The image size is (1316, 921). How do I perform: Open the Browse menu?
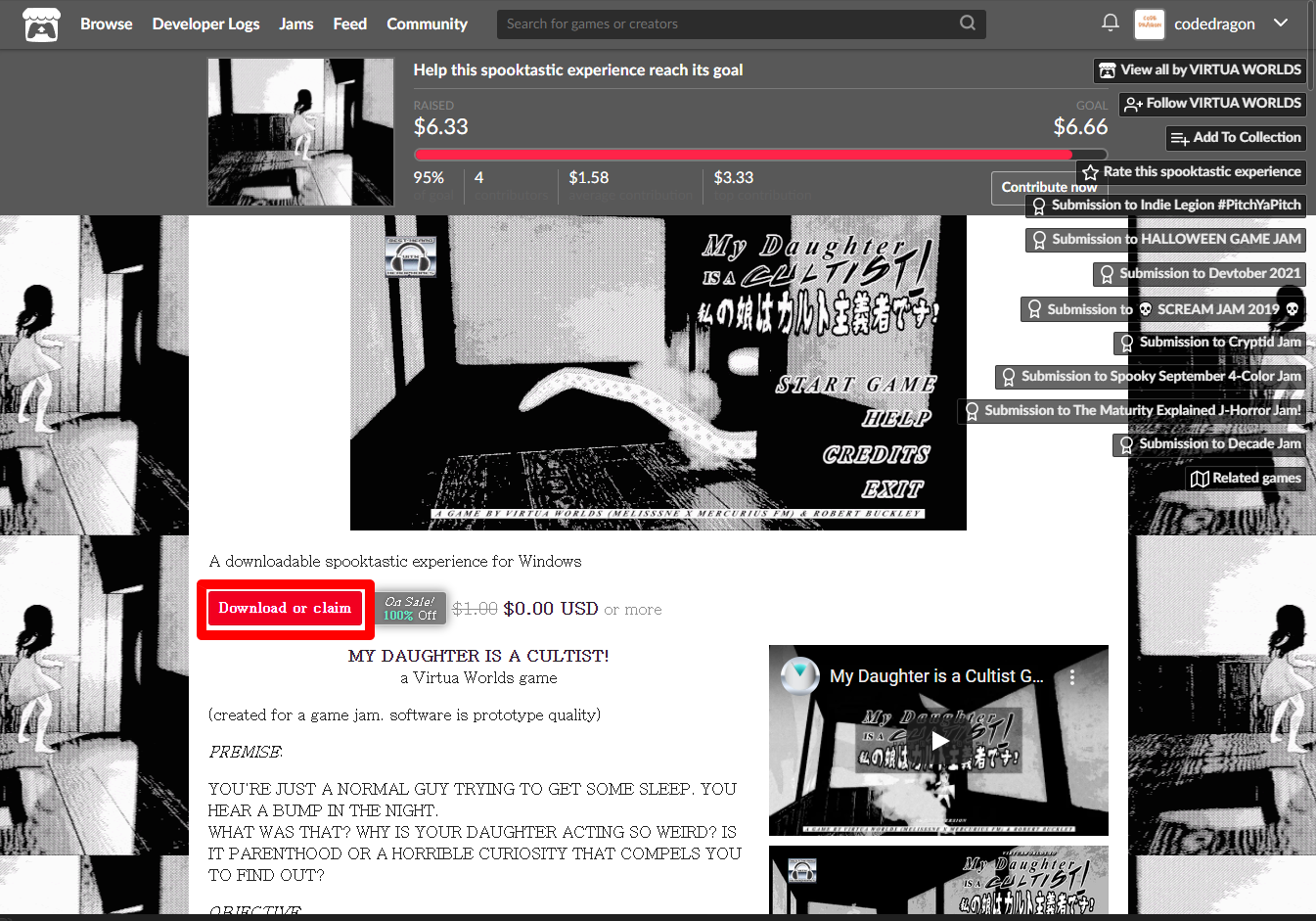pyautogui.click(x=106, y=23)
